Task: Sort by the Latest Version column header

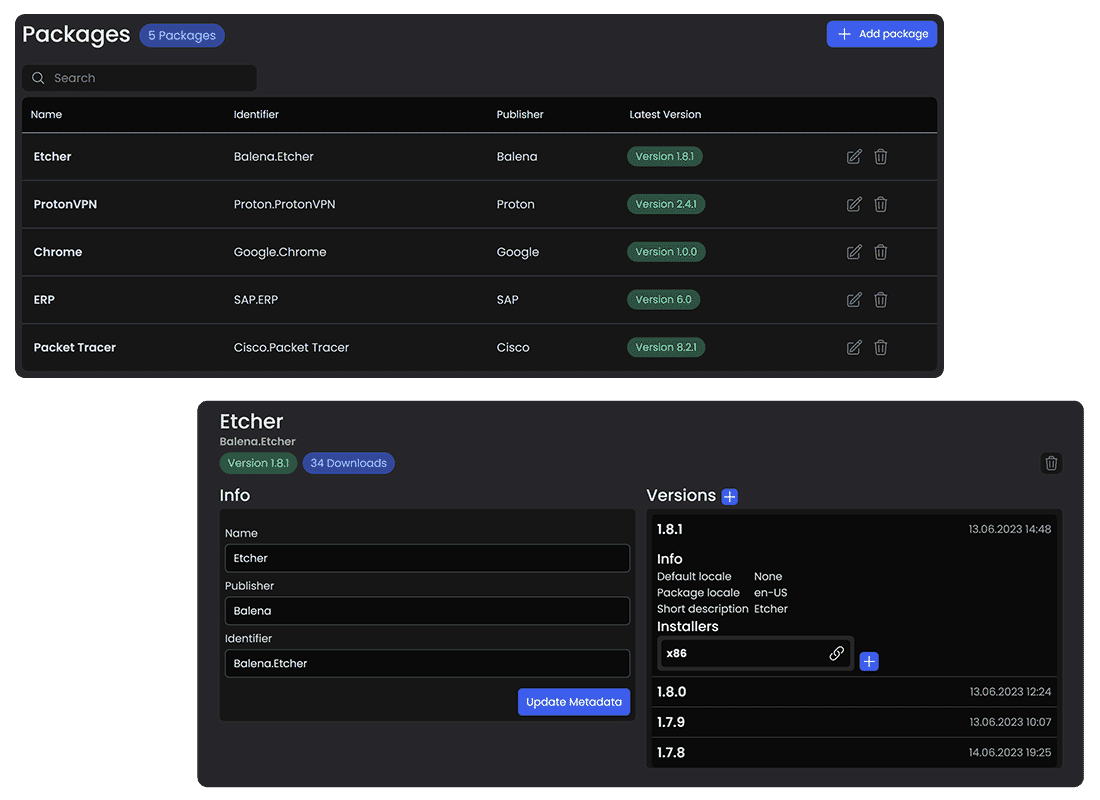Action: pos(665,115)
